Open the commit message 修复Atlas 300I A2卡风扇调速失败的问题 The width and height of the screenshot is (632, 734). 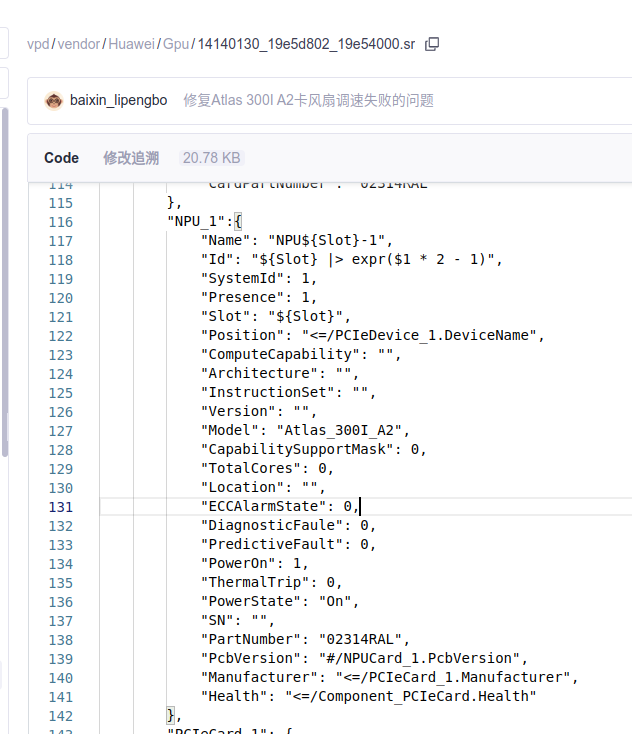click(308, 100)
